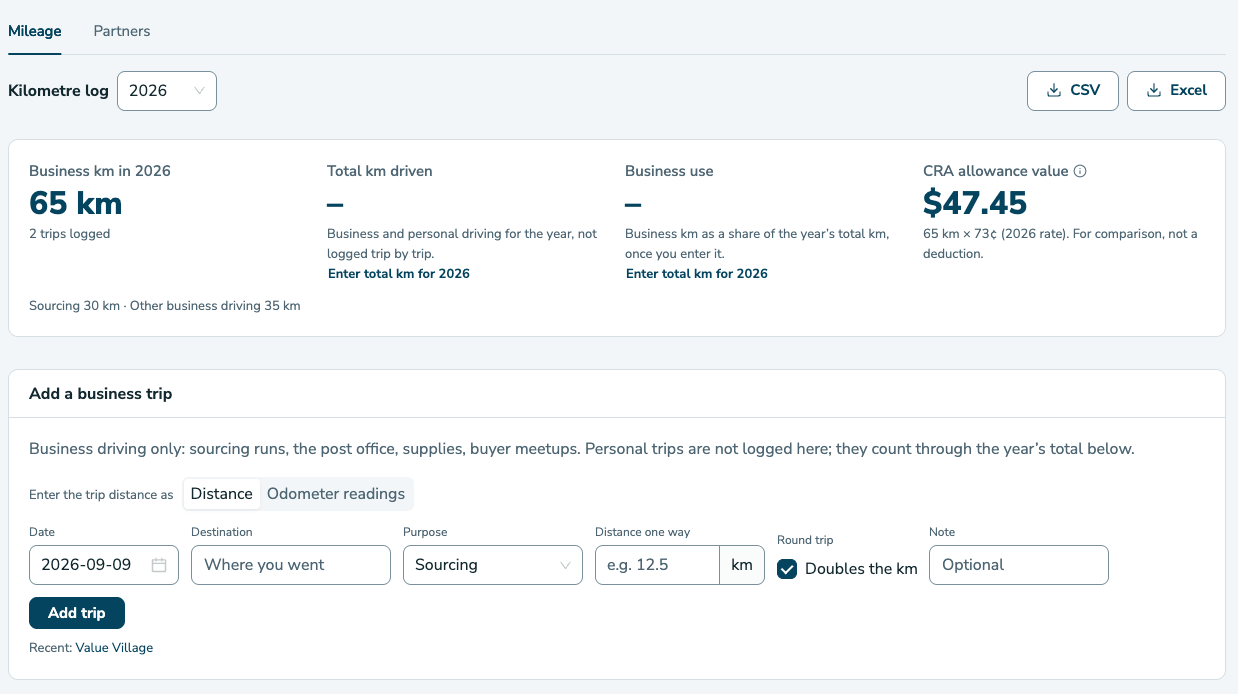
Task: Open total km link under Total km driven
Action: click(x=399, y=273)
